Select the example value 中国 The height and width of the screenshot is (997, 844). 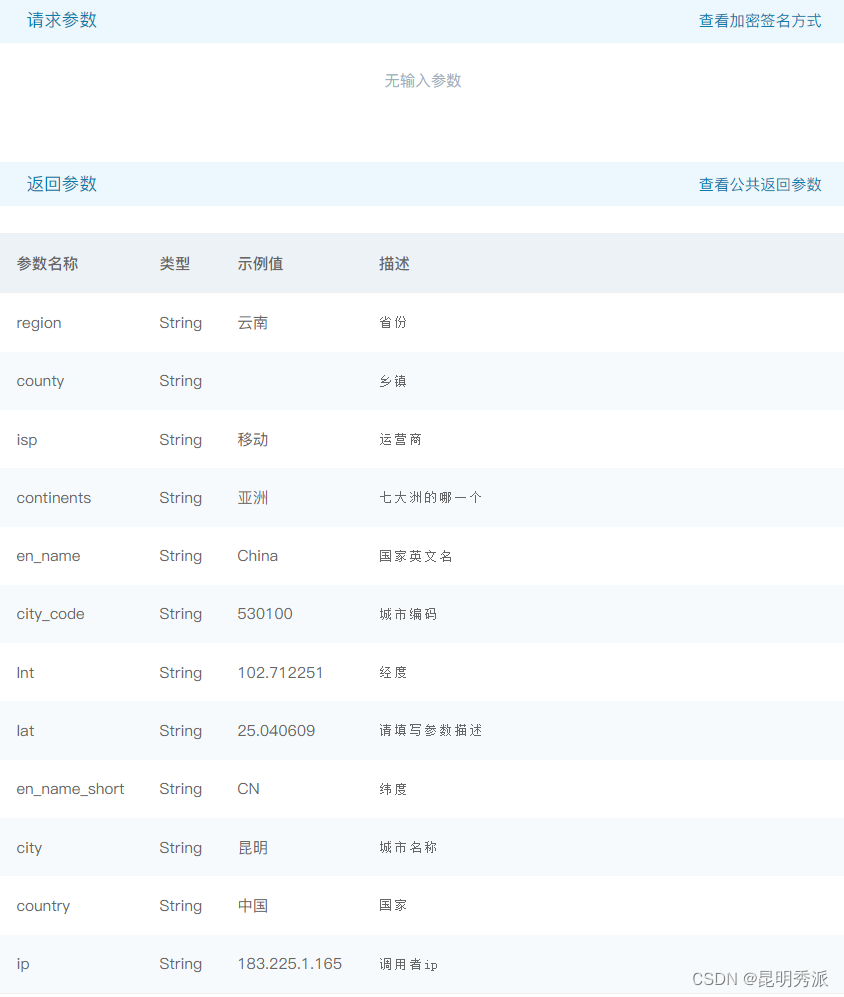[253, 905]
